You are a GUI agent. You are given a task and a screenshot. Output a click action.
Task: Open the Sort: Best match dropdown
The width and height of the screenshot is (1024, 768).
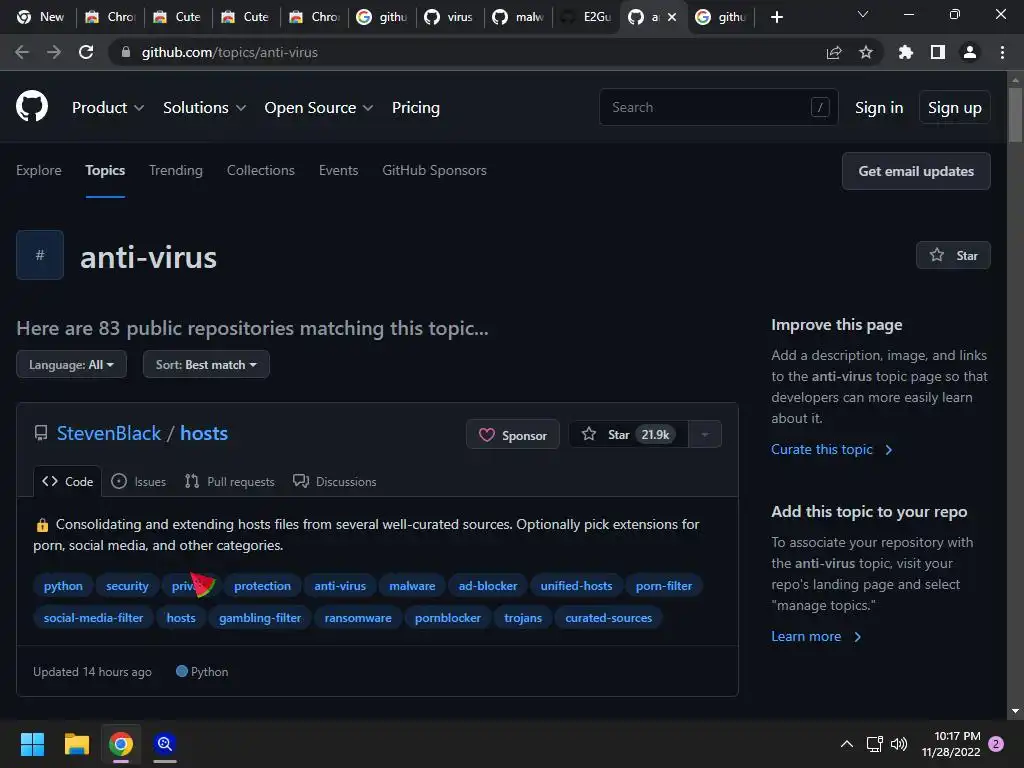tap(206, 364)
